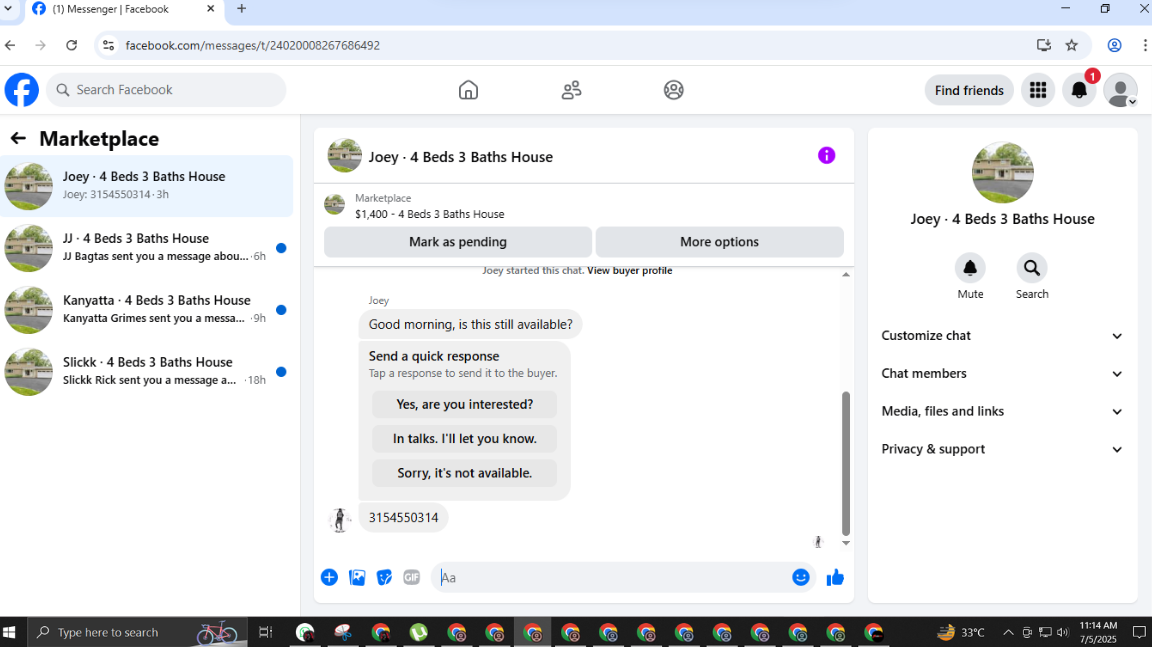Open the emoji picker in message box
Image resolution: width=1152 pixels, height=647 pixels.
[x=801, y=577]
